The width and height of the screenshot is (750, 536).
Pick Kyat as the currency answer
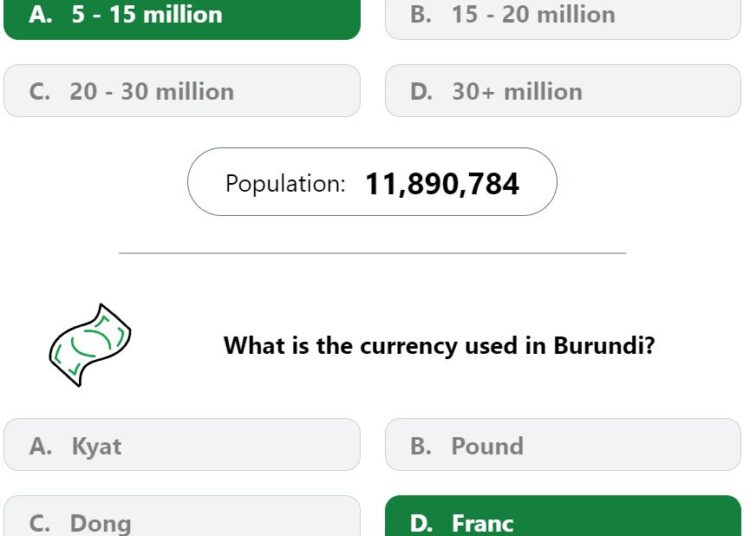point(182,445)
